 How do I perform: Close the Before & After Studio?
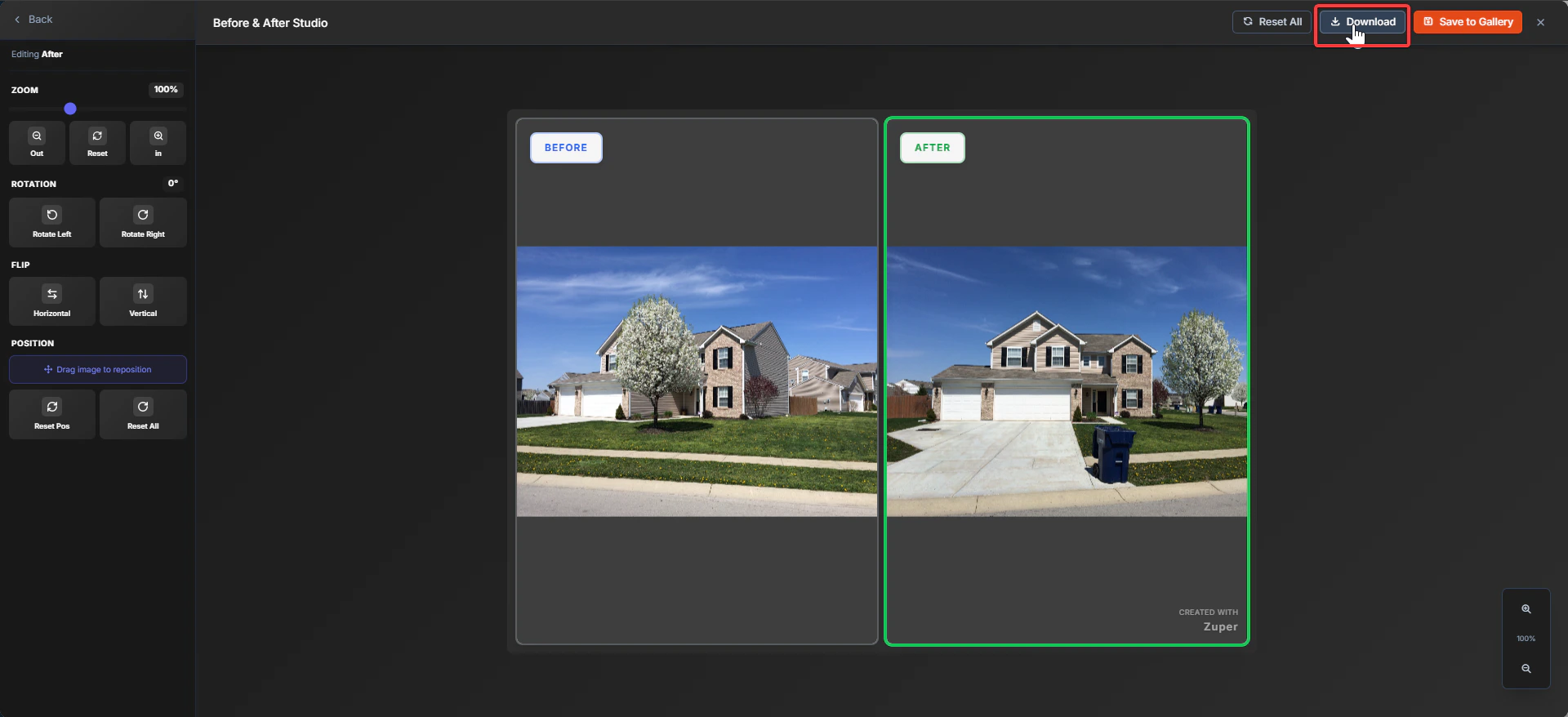[x=1541, y=22]
